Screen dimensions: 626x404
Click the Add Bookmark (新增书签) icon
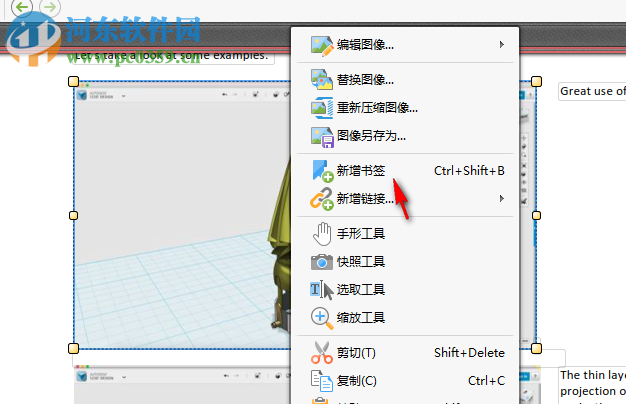pyautogui.click(x=322, y=171)
